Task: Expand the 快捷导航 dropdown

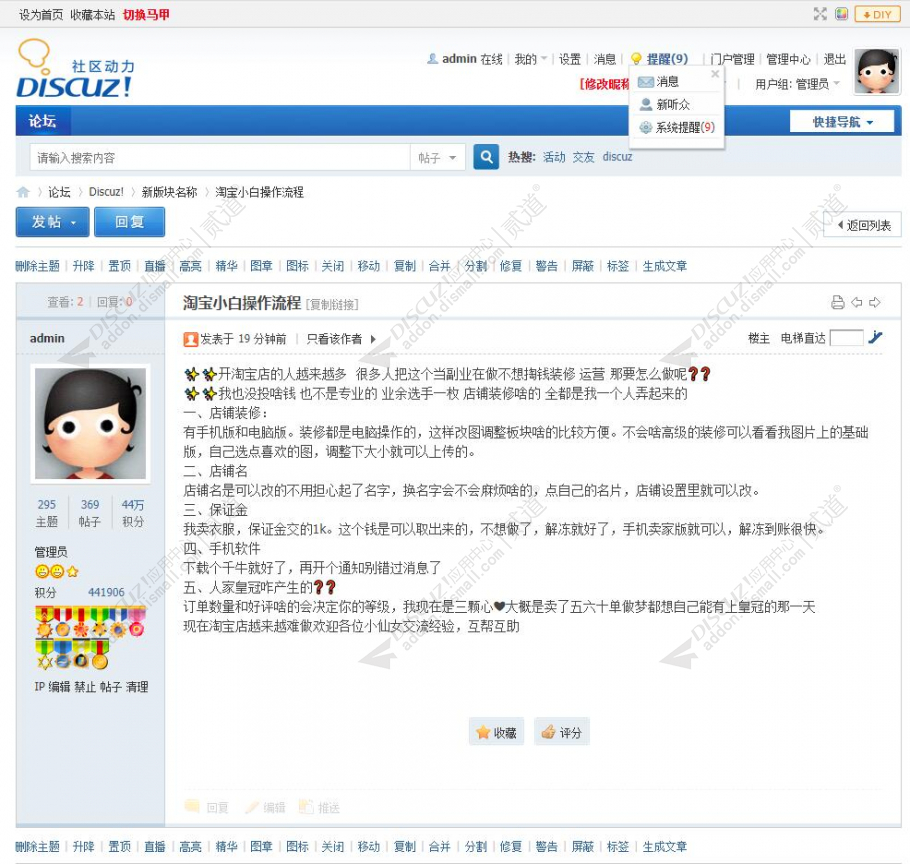Action: [842, 122]
